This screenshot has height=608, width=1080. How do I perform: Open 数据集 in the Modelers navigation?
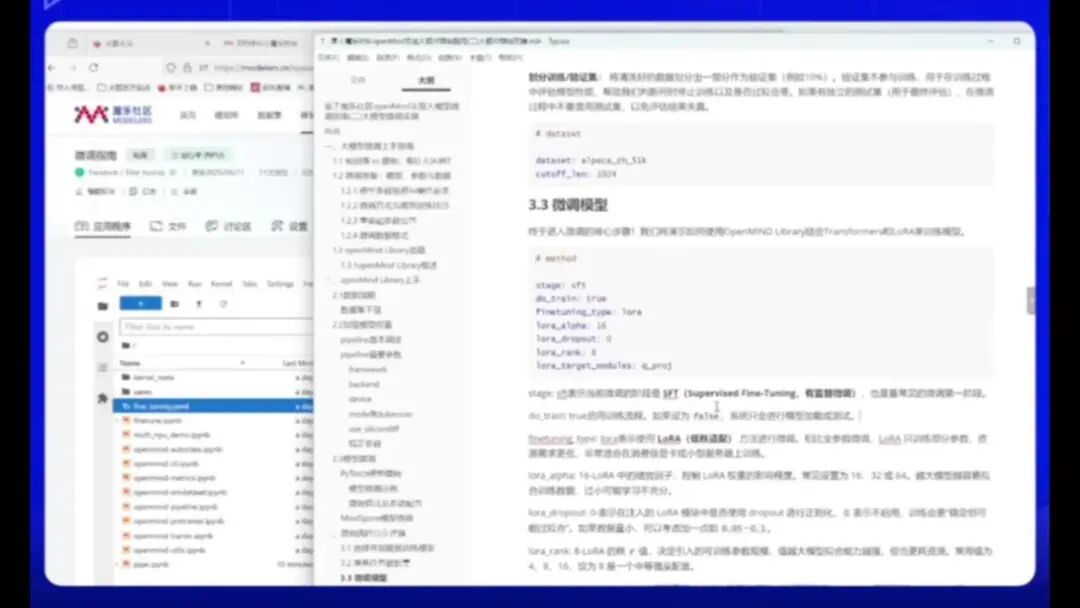point(269,115)
